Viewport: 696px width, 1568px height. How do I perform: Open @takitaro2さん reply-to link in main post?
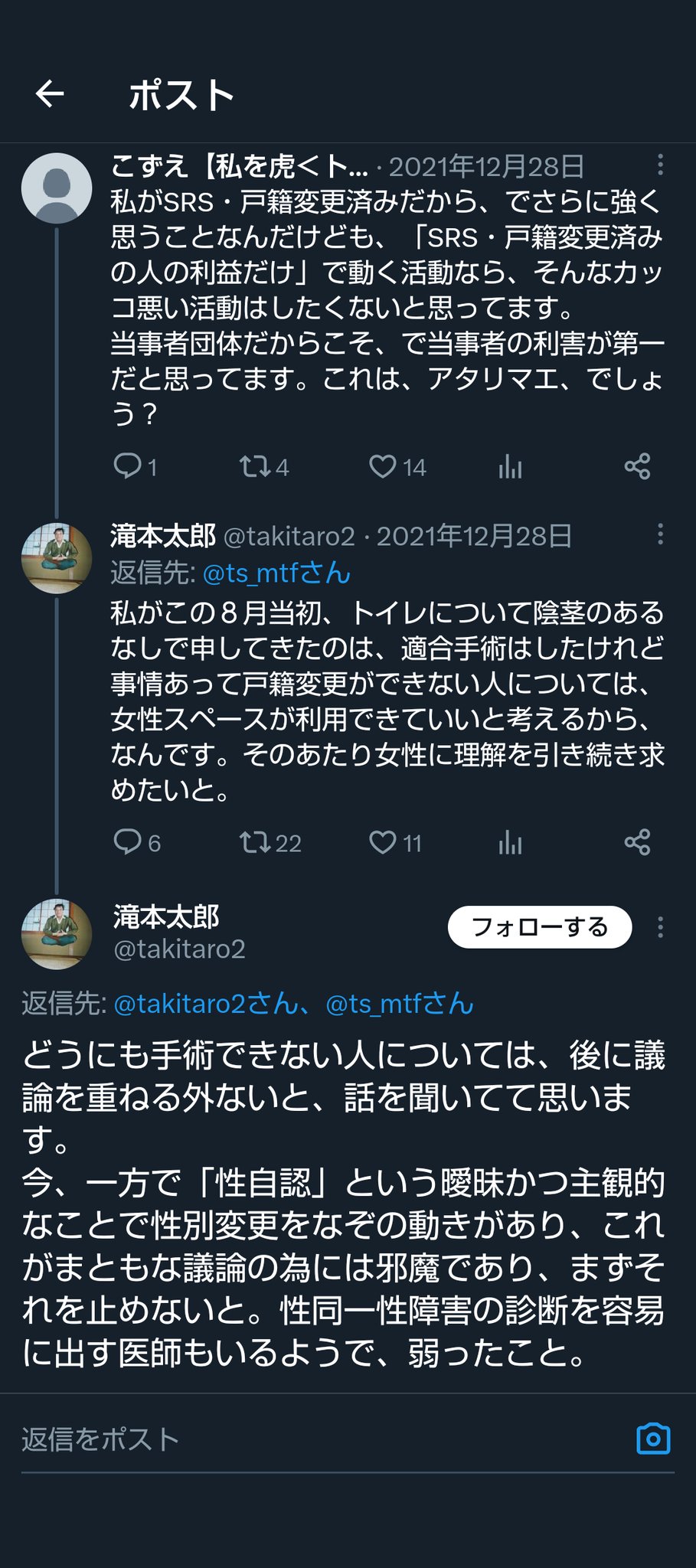pos(205,1003)
